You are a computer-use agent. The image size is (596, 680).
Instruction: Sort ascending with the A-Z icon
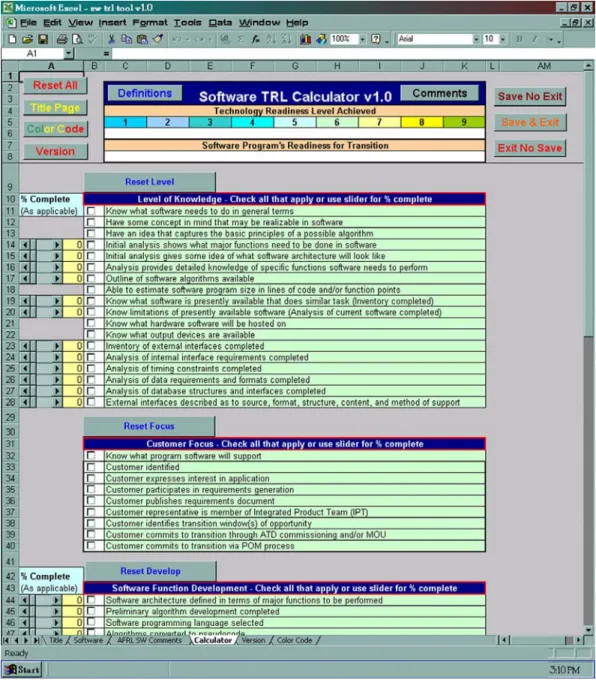coord(271,39)
